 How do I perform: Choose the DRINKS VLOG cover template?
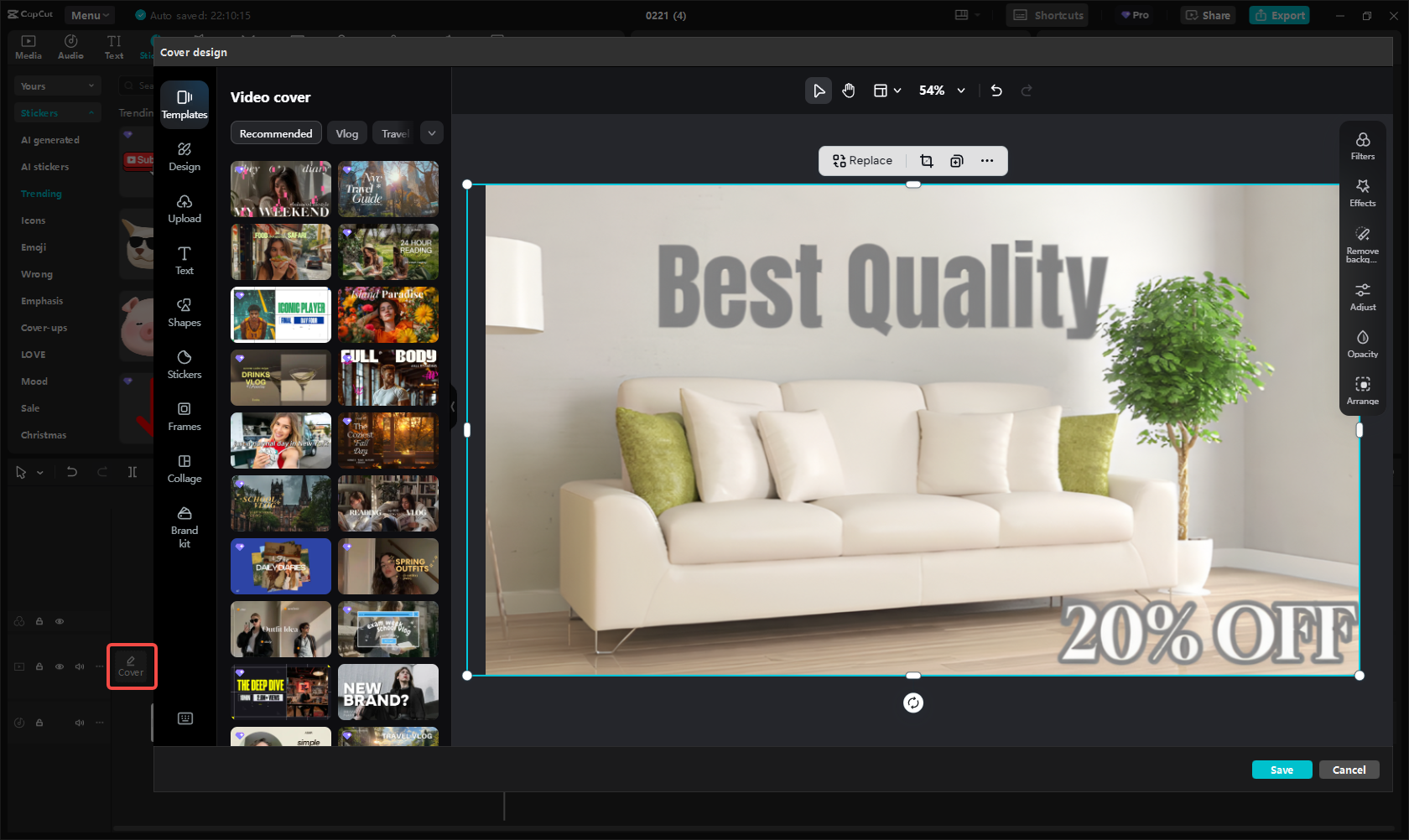tap(281, 378)
